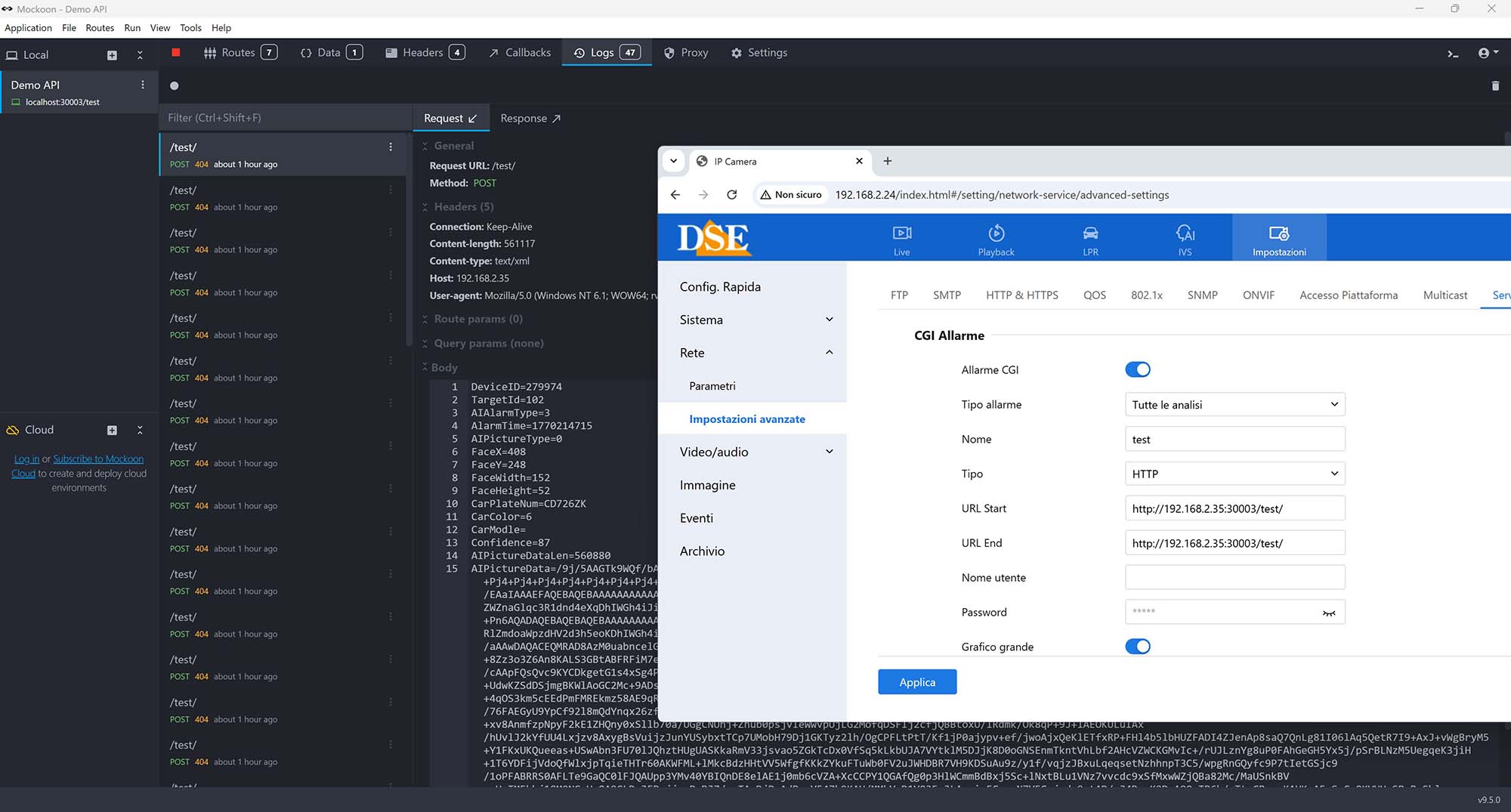
Task: Expand the Sistema sidebar section
Action: click(754, 320)
